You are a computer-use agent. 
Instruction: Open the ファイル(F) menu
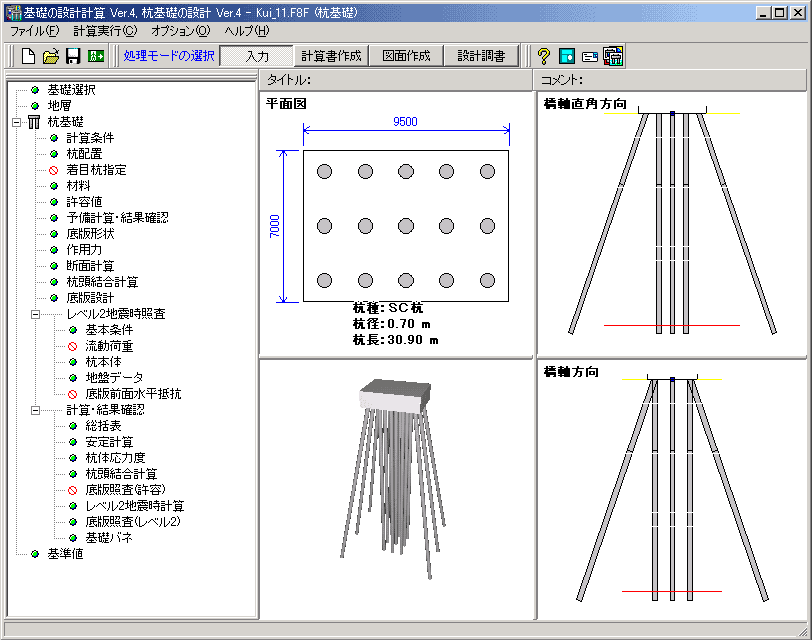(x=36, y=31)
